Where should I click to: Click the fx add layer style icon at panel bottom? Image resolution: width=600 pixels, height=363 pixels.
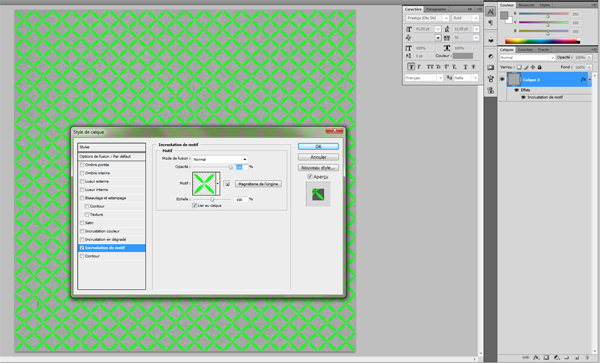point(536,358)
